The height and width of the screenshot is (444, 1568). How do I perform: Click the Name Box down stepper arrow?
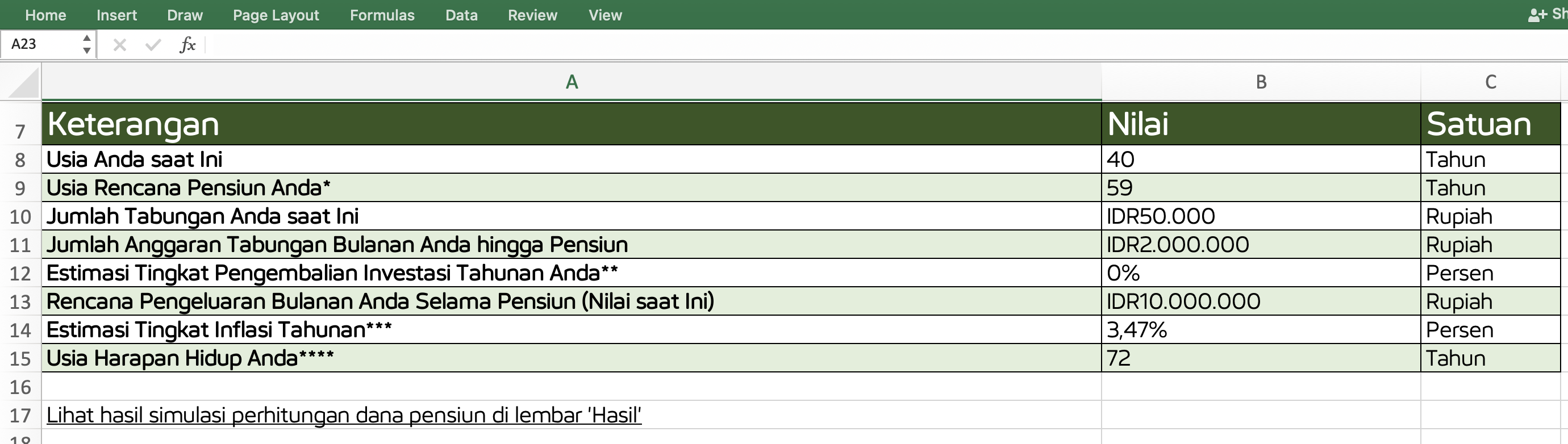[x=86, y=51]
